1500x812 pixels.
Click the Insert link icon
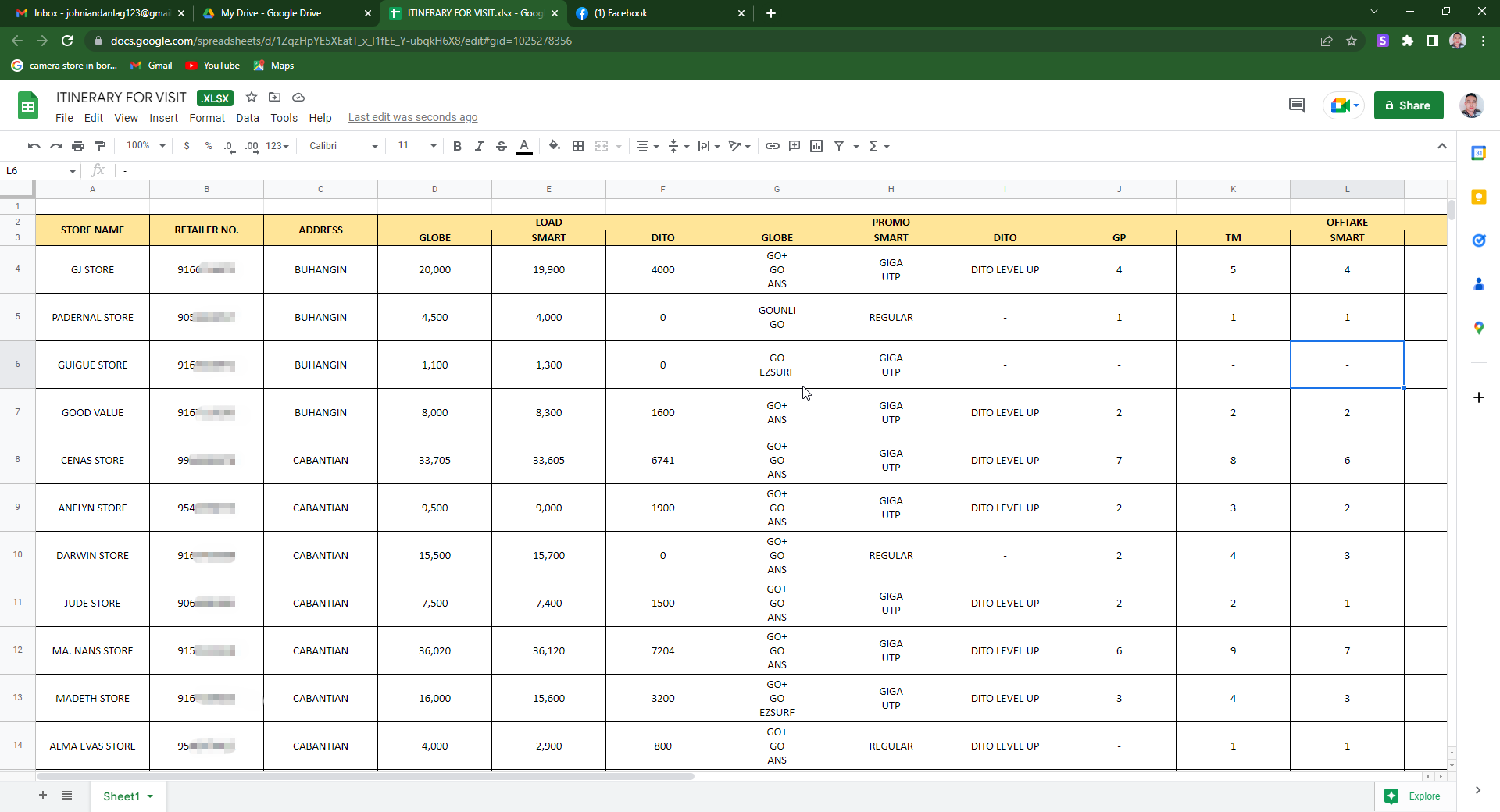tap(772, 146)
